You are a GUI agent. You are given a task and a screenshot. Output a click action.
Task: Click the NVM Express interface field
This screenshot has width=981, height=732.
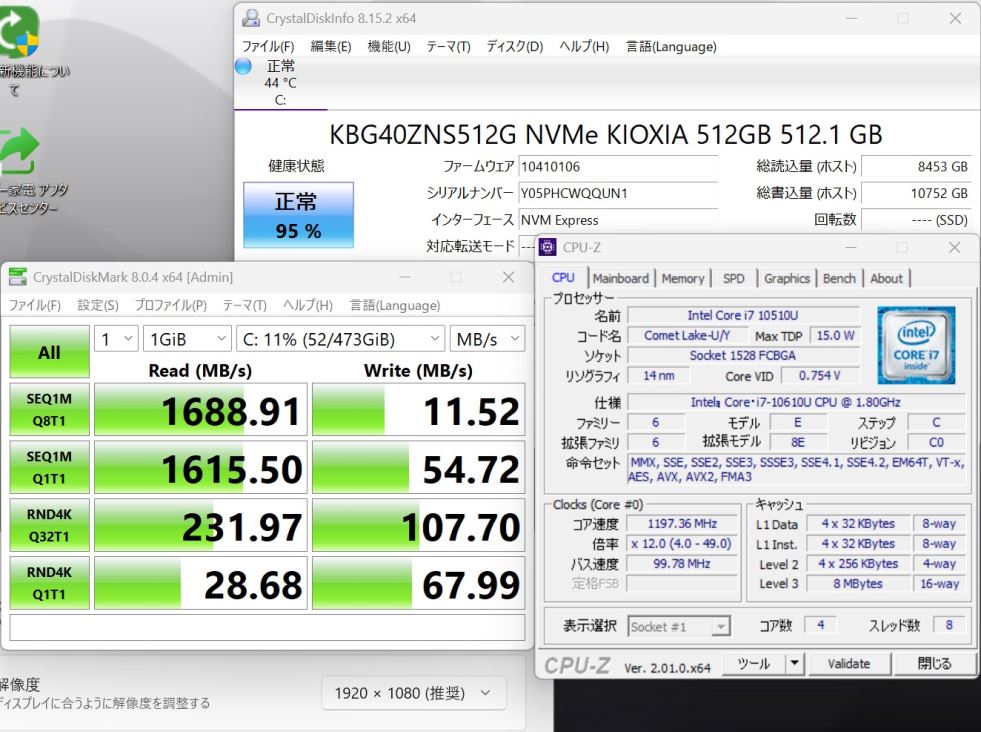point(618,220)
